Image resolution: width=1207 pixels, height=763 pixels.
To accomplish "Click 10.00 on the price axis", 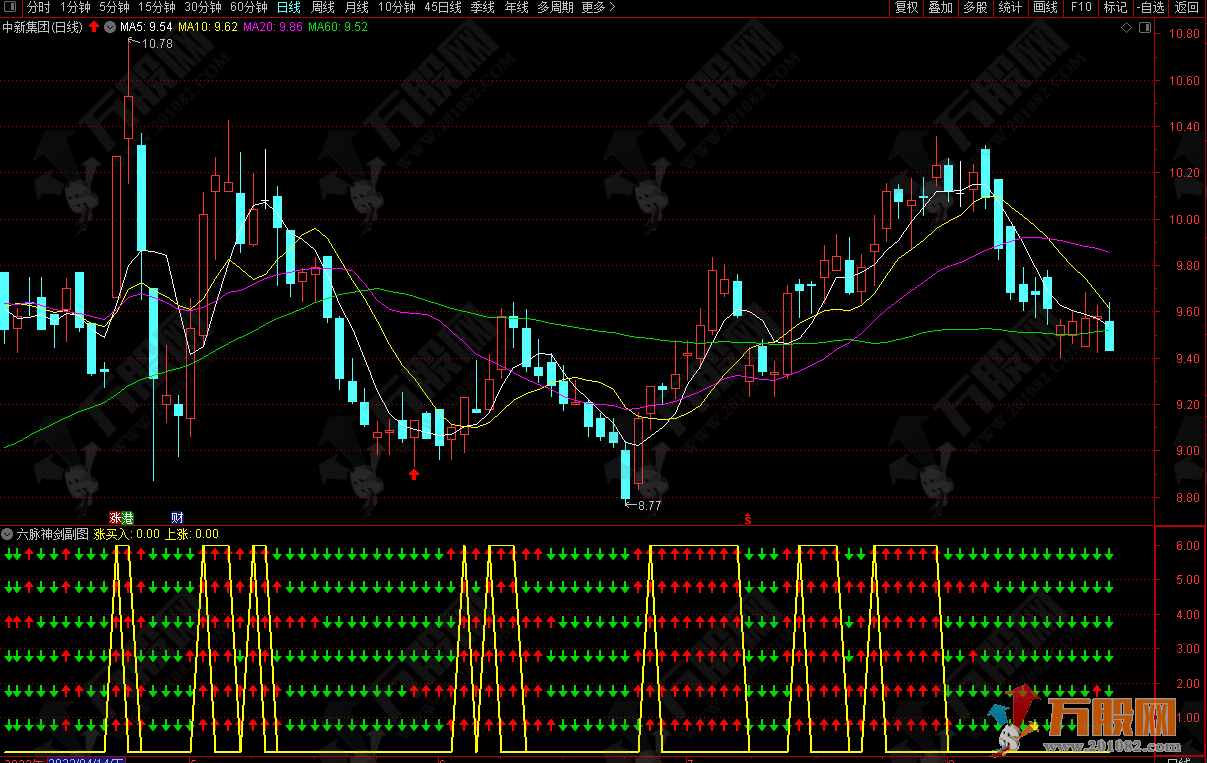I will [1184, 219].
